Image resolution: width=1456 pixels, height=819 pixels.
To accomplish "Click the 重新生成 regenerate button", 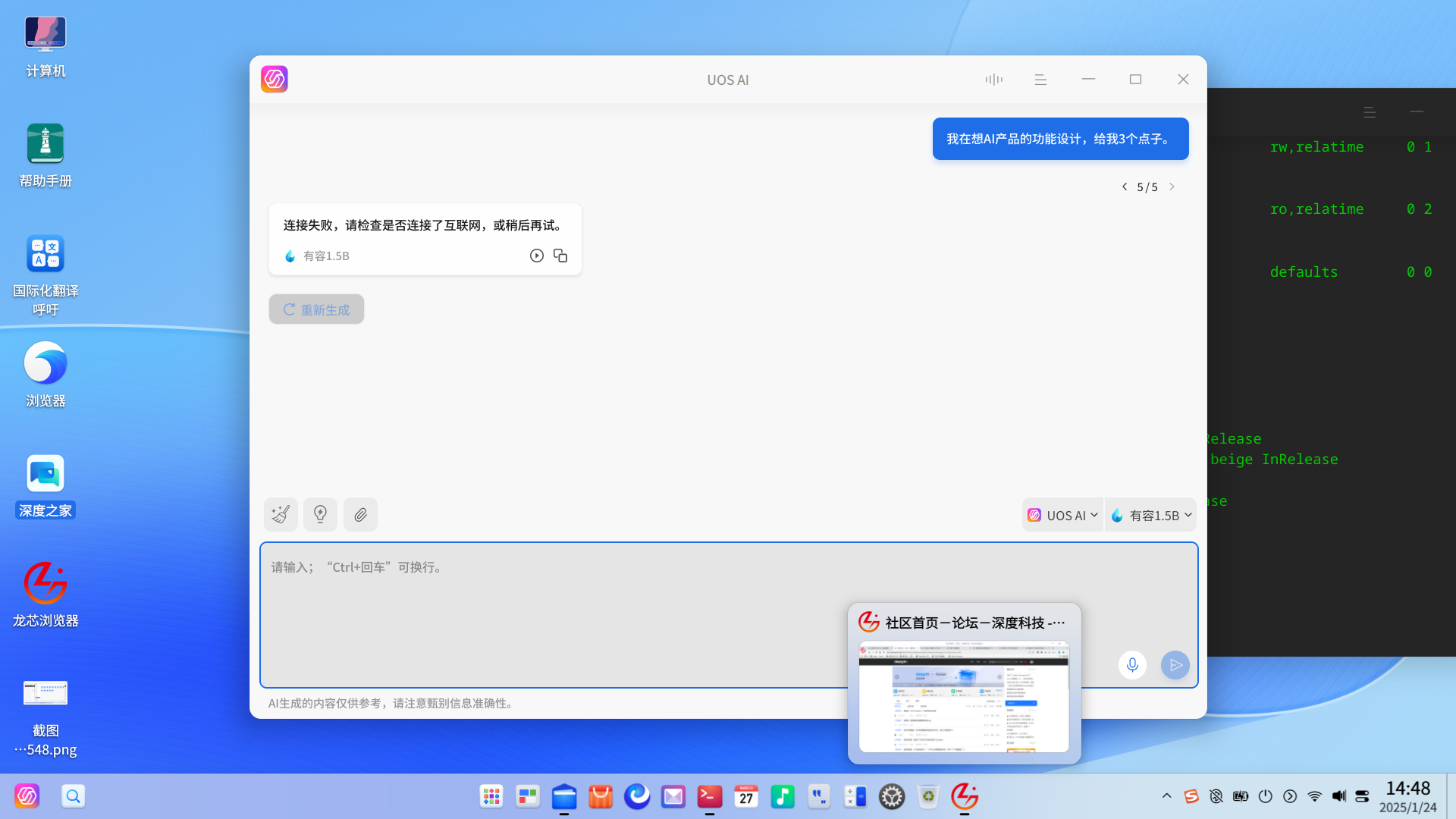I will pyautogui.click(x=316, y=309).
